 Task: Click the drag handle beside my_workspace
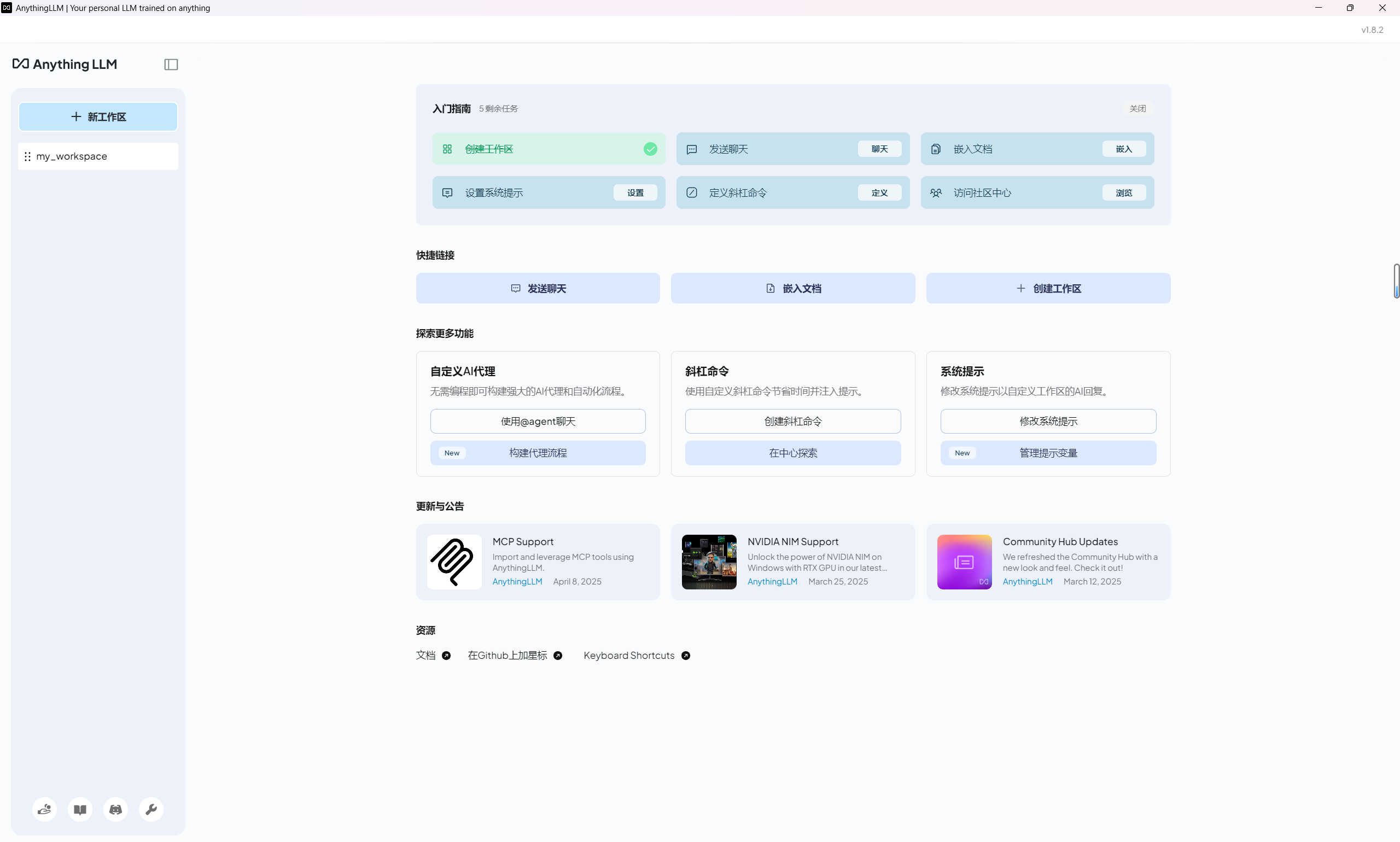27,156
